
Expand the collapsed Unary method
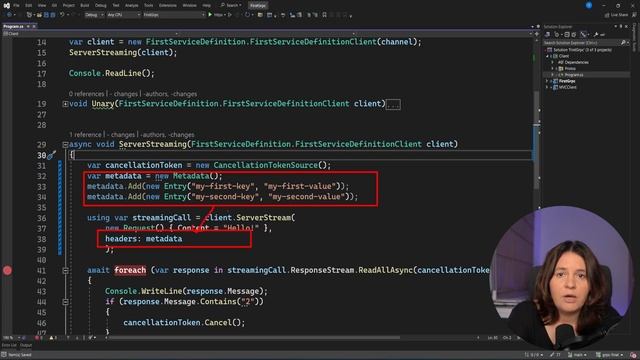65,104
